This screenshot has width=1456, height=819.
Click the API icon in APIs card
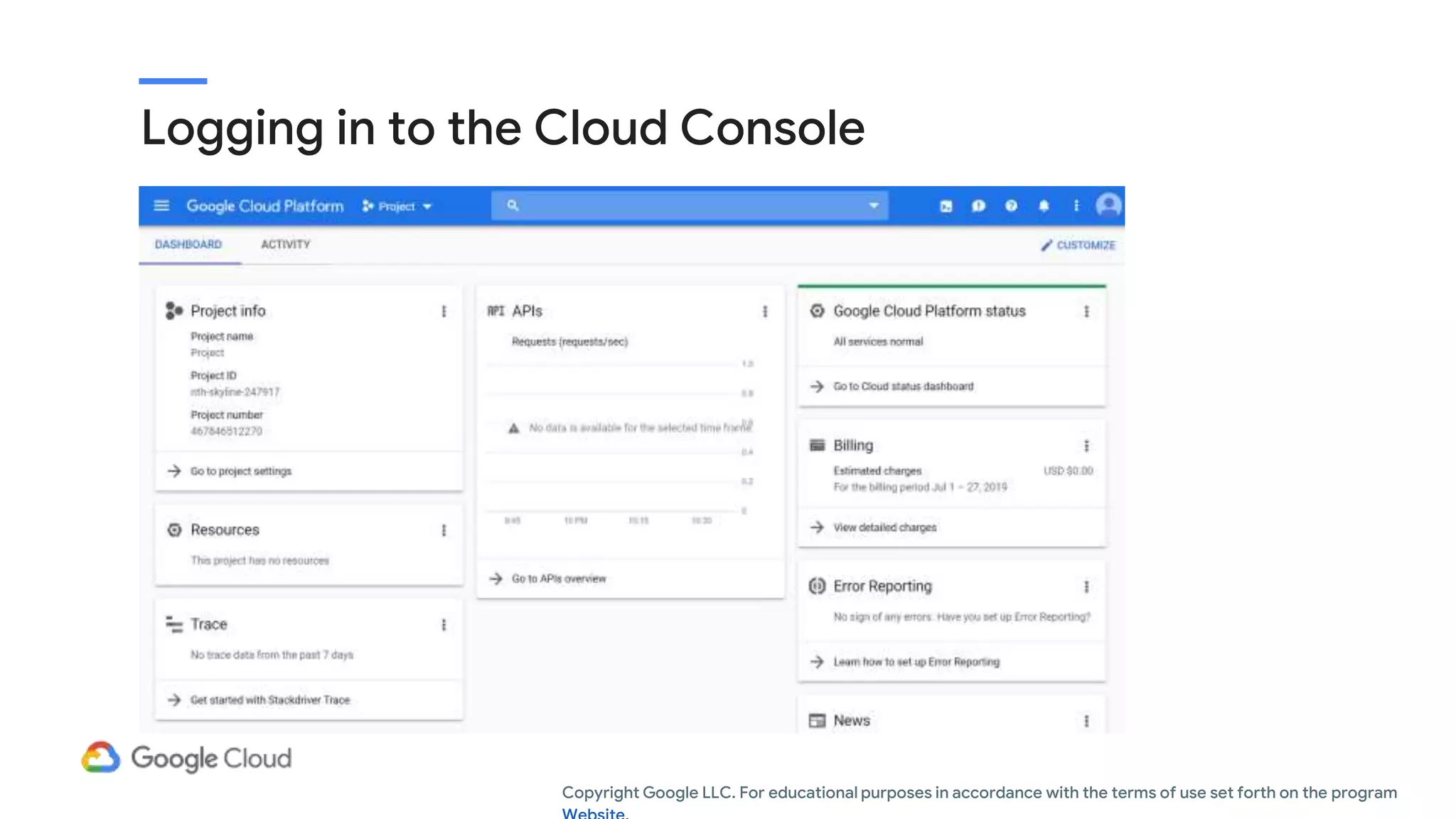click(496, 311)
